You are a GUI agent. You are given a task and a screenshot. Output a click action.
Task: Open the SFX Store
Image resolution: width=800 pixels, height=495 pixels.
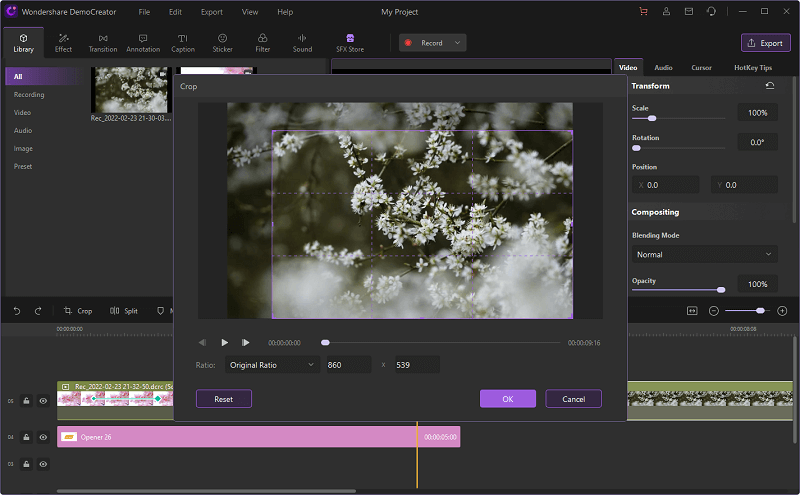[350, 42]
